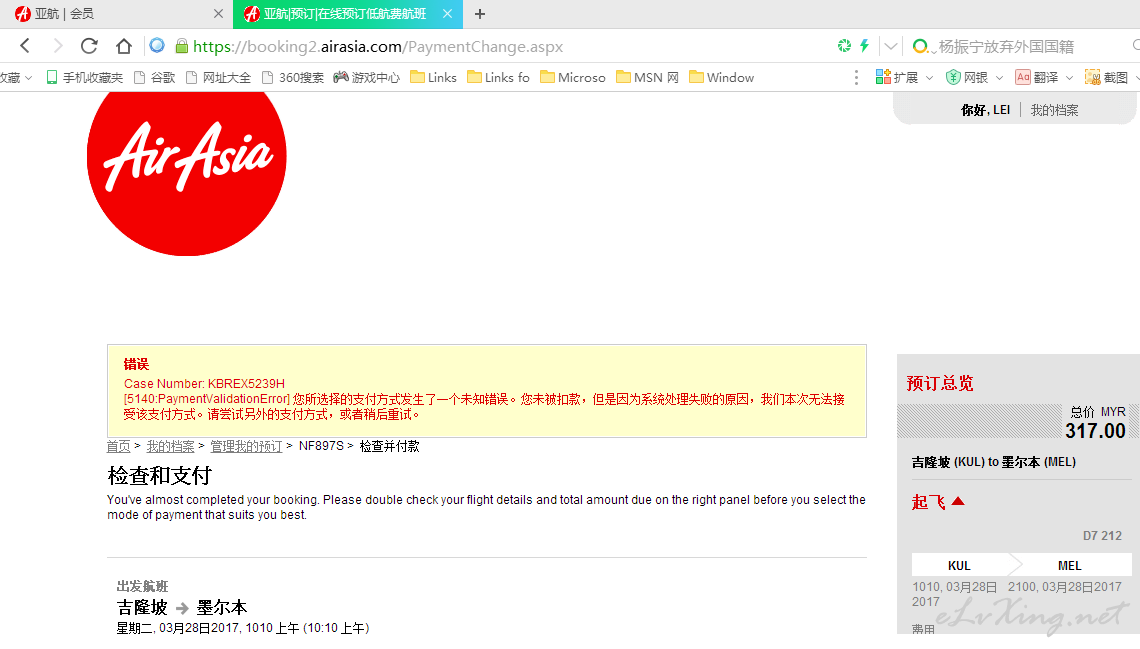Reload the current page
This screenshot has width=1140, height=649.
tap(89, 47)
